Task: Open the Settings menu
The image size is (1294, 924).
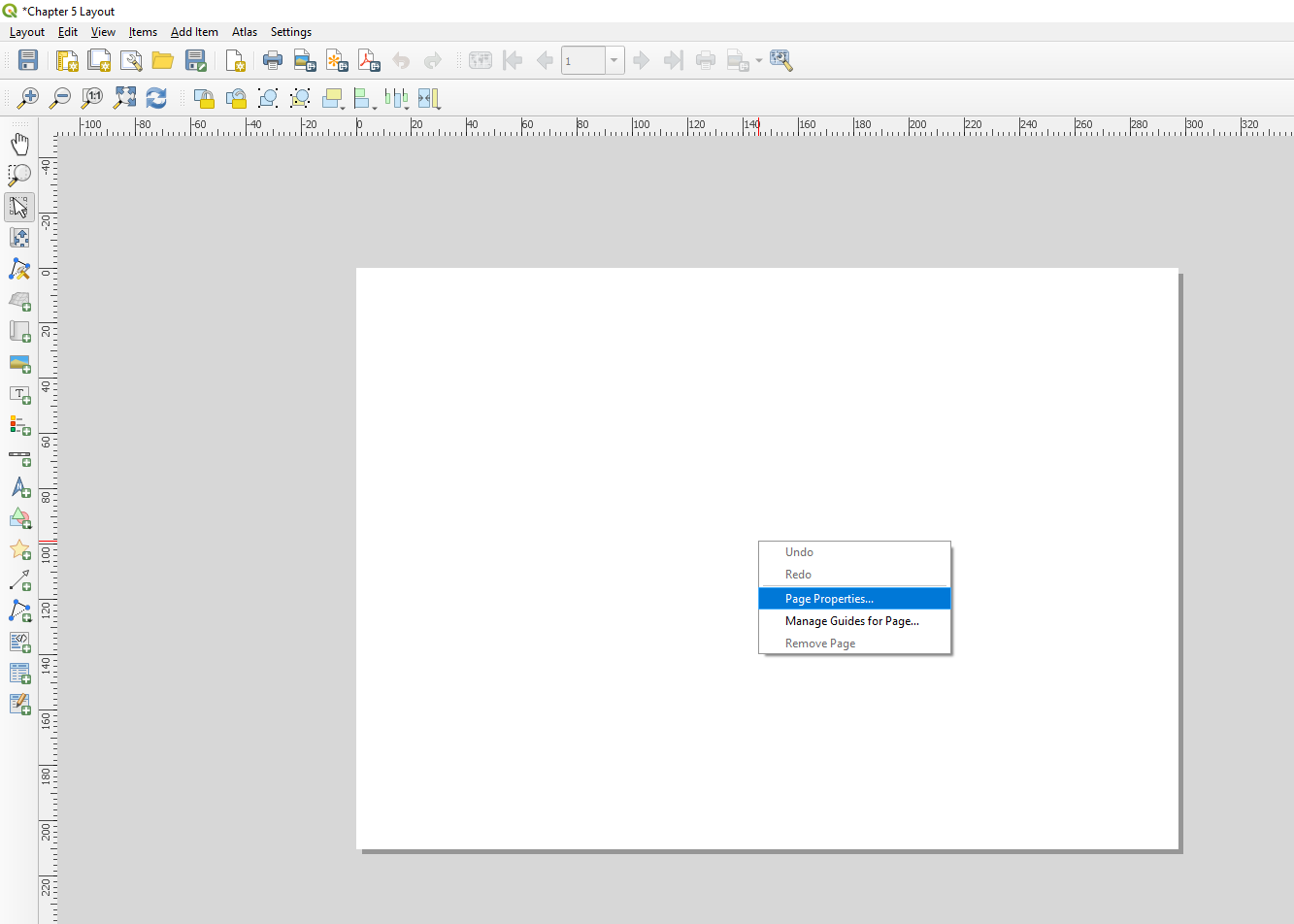Action: coord(291,32)
